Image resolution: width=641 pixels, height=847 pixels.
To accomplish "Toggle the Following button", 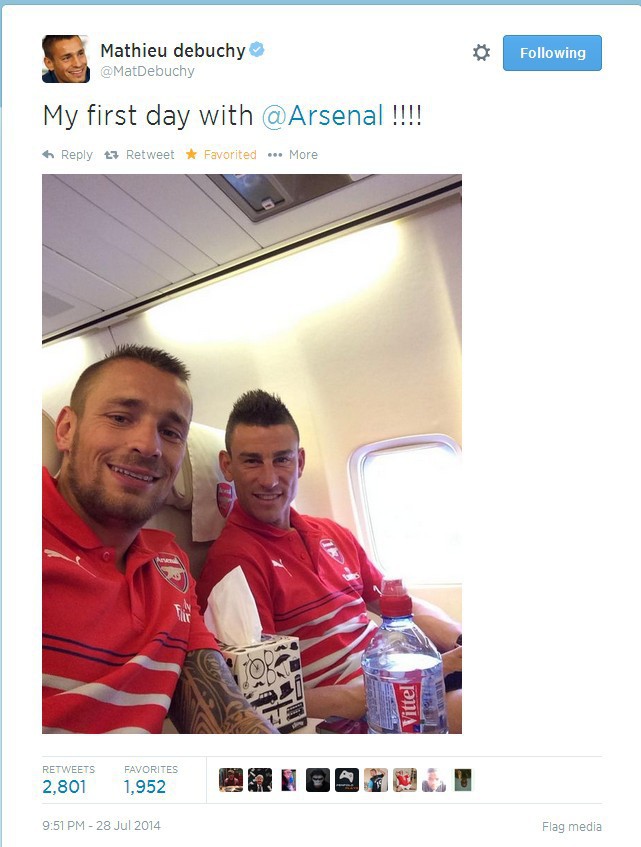I will [x=552, y=53].
